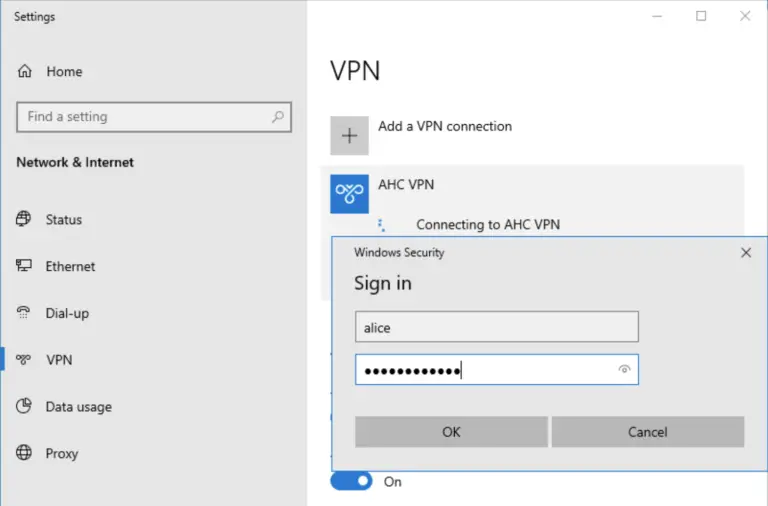Open the Data usage page
The width and height of the screenshot is (768, 506).
click(x=78, y=407)
